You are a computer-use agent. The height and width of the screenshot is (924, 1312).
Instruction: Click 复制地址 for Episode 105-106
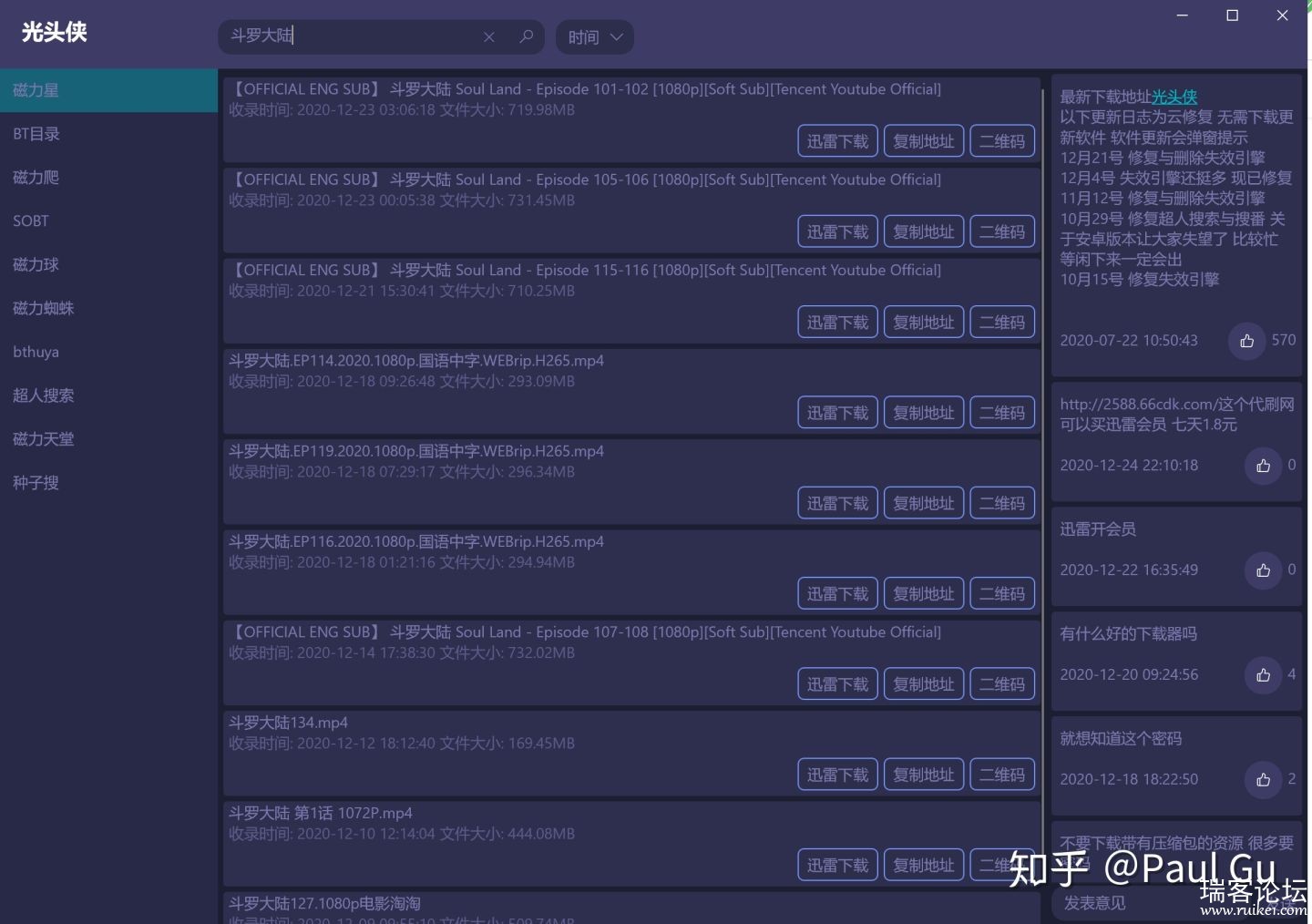tap(924, 231)
